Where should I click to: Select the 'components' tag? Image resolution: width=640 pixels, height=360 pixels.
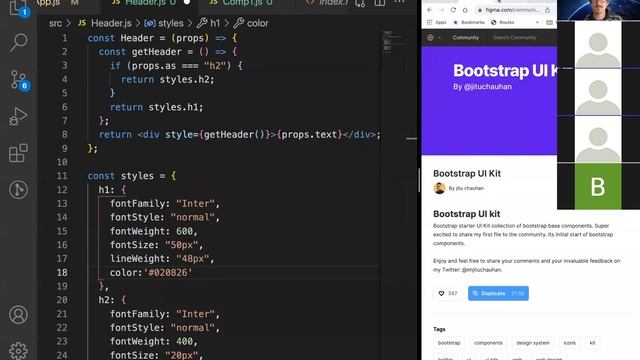tap(488, 343)
